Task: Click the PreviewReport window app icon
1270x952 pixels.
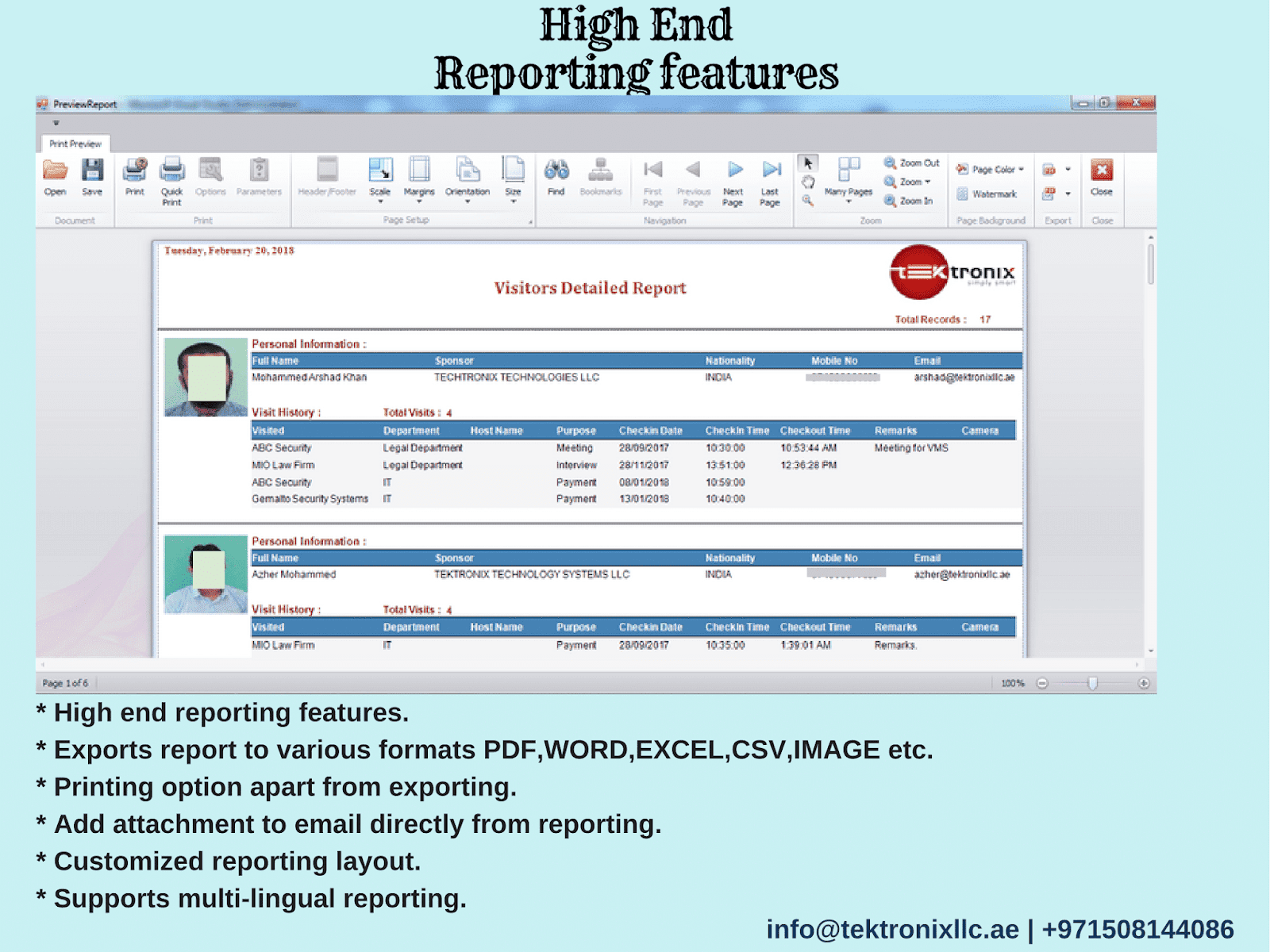Action: (x=43, y=104)
